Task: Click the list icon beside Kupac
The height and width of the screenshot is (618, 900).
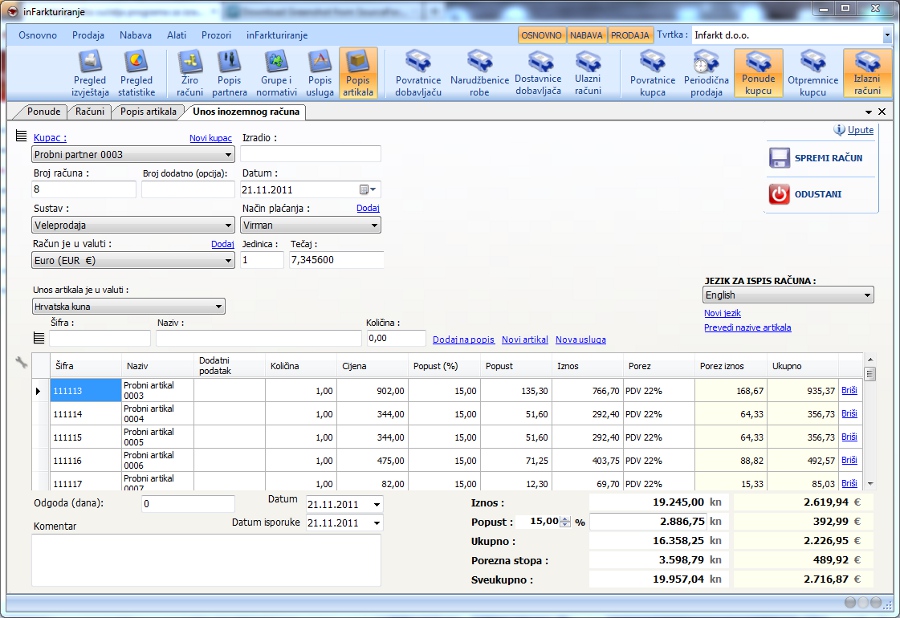Action: point(21,136)
